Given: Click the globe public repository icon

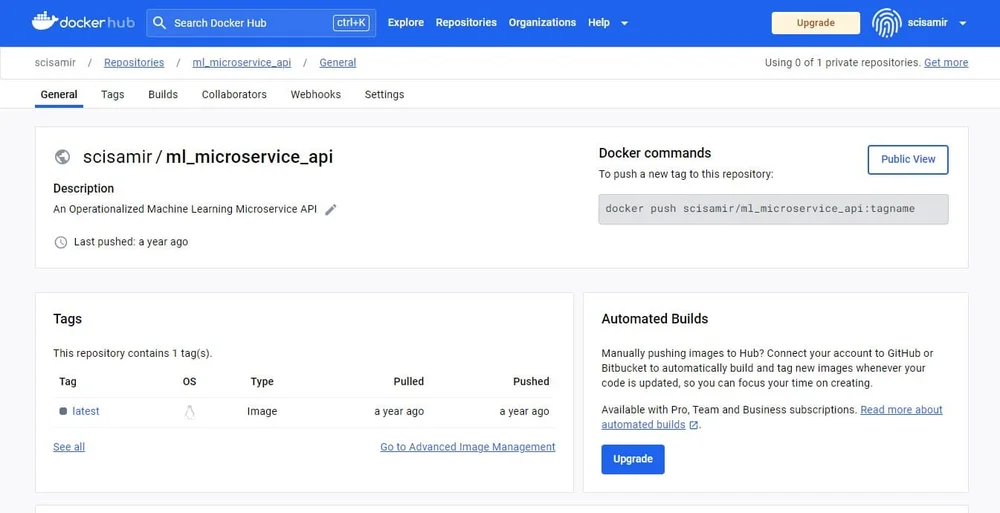Looking at the screenshot, I should coord(62,157).
